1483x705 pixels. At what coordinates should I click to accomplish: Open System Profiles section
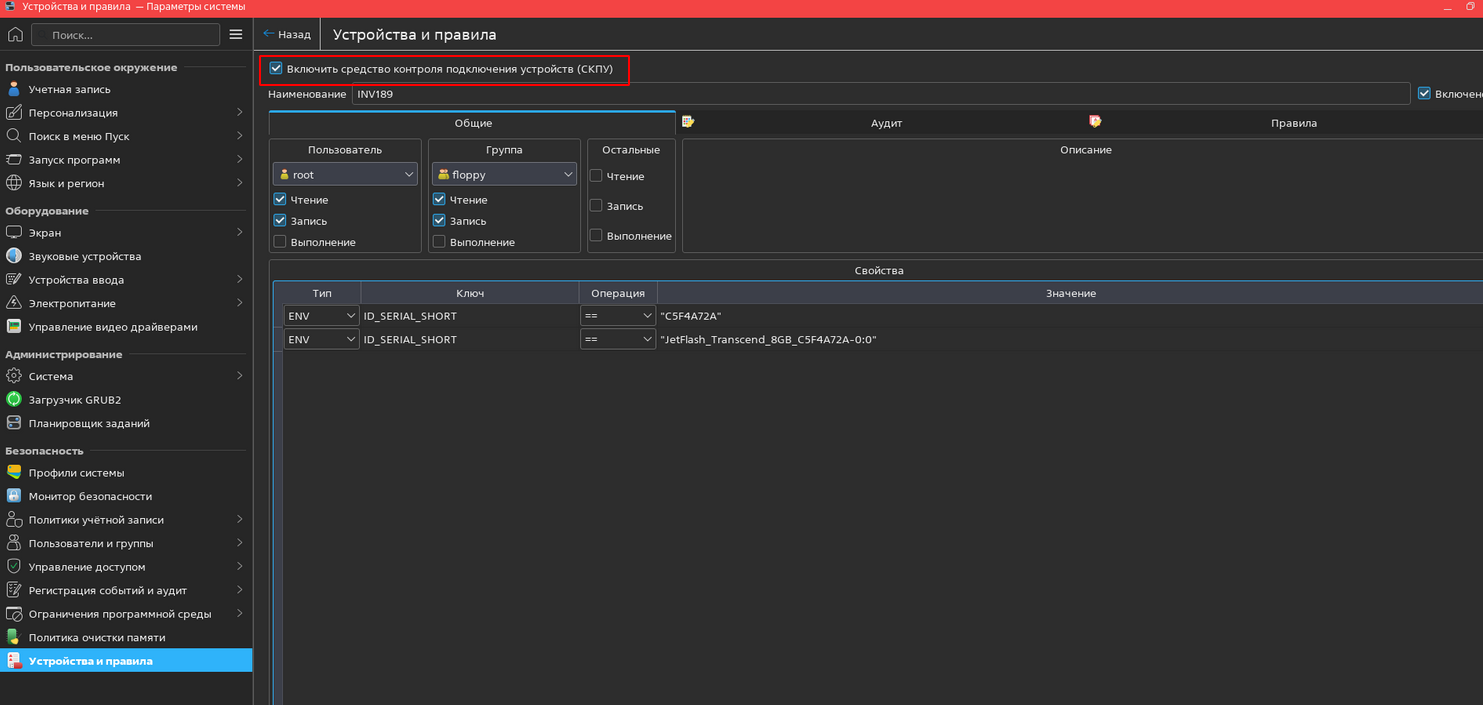tap(76, 473)
